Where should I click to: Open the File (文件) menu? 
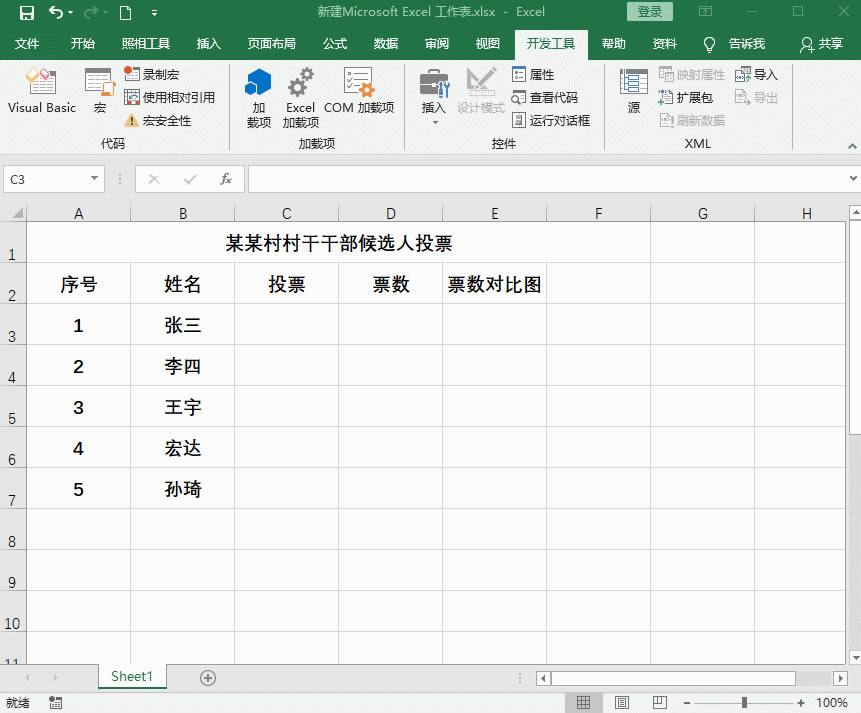pos(27,44)
